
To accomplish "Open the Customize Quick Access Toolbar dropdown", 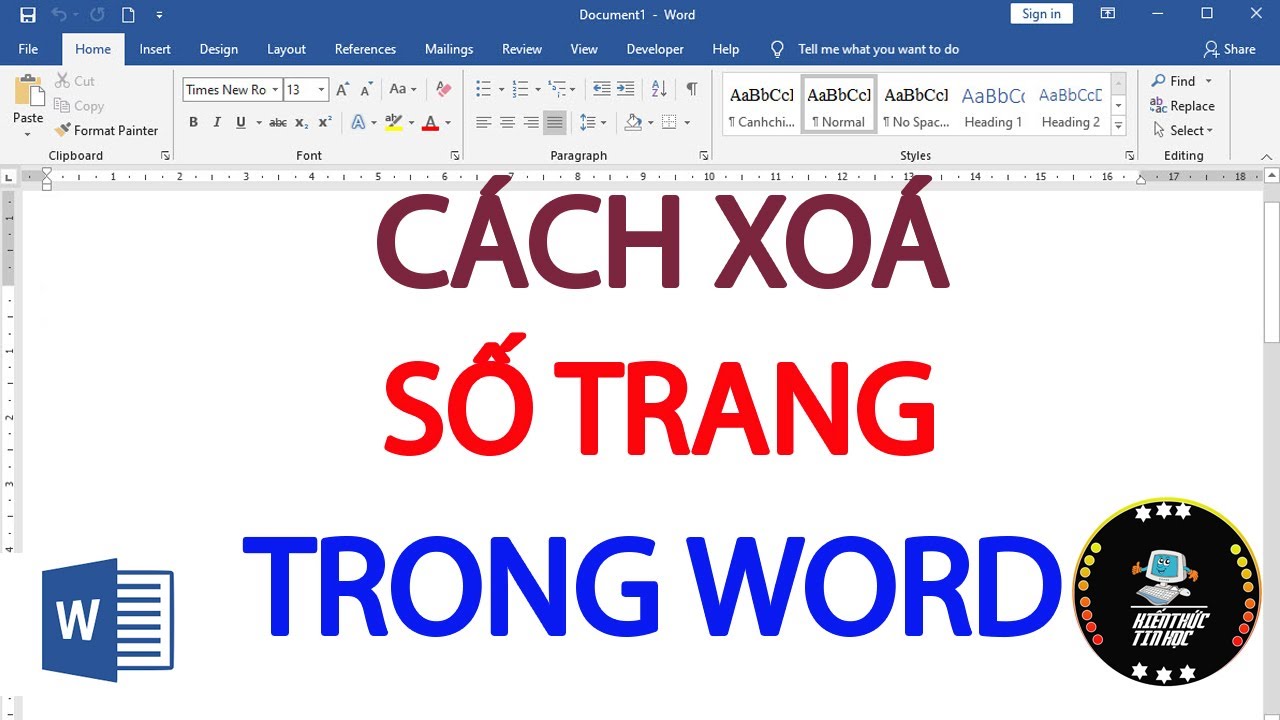I will (159, 15).
